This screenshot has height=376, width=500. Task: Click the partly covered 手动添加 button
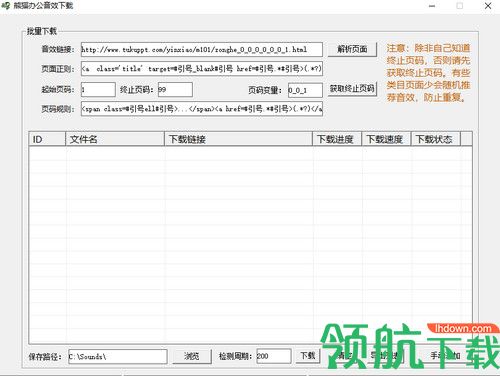click(x=446, y=356)
